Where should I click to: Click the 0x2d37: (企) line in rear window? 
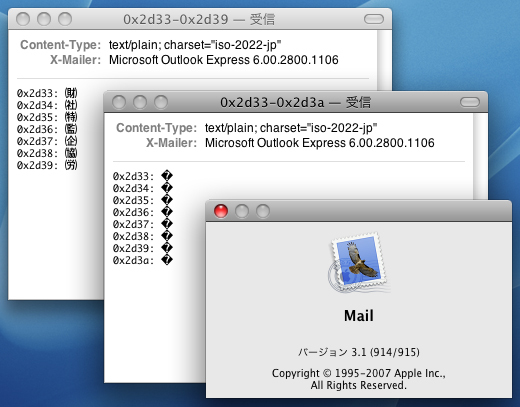click(47, 141)
